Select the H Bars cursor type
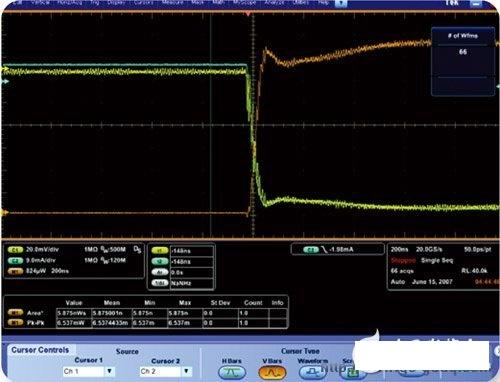The height and width of the screenshot is (382, 500). (232, 372)
